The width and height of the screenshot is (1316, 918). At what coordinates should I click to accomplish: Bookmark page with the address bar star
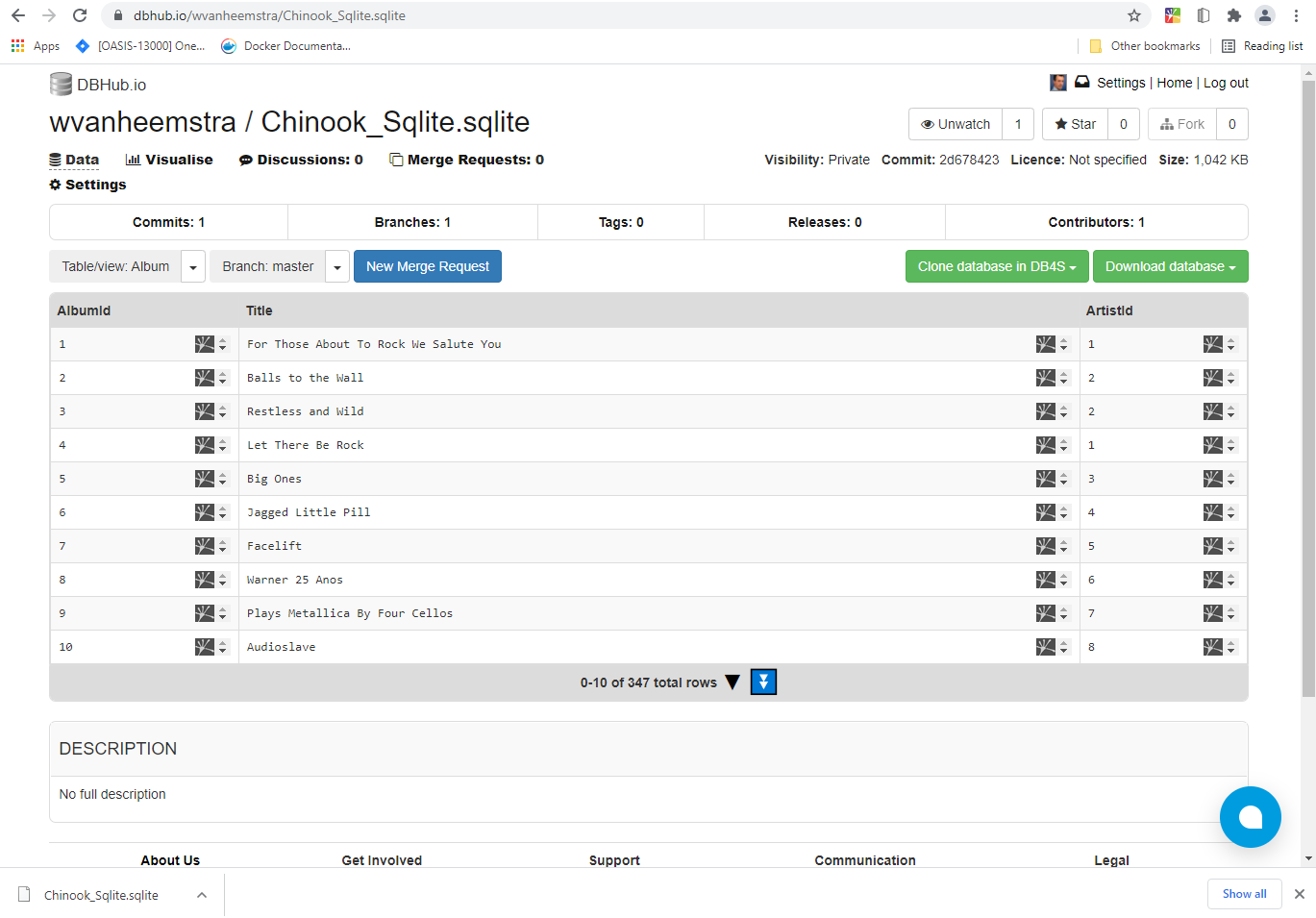pyautogui.click(x=1134, y=15)
